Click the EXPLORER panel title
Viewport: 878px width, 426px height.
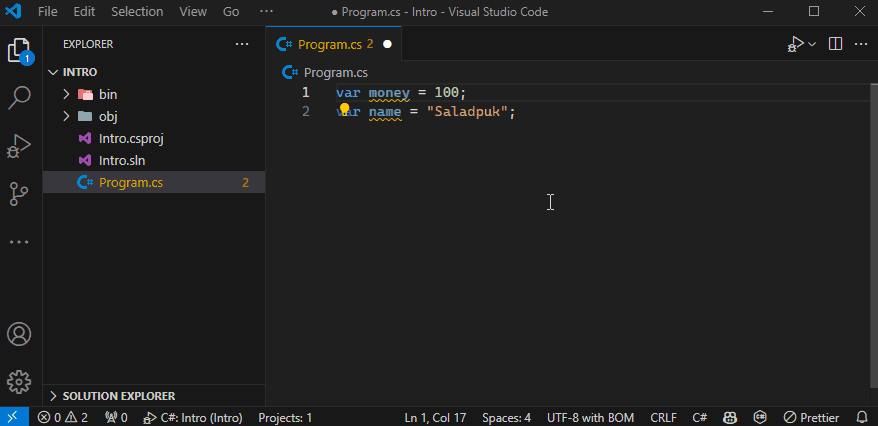click(88, 44)
